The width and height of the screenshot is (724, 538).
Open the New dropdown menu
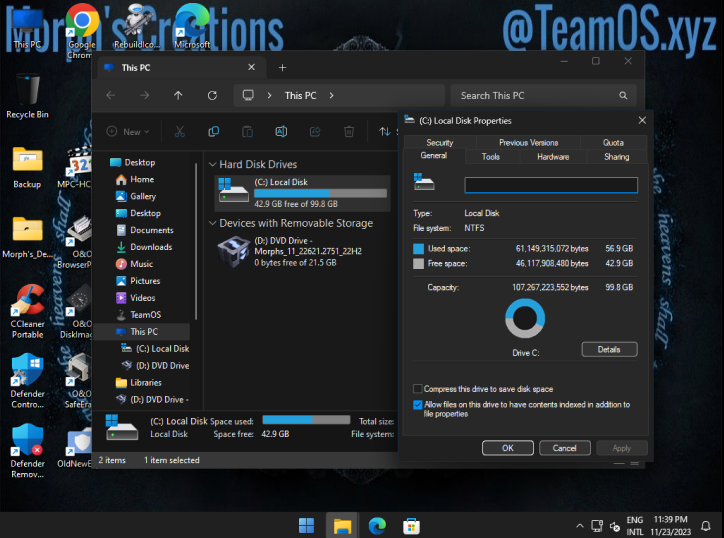(x=128, y=132)
